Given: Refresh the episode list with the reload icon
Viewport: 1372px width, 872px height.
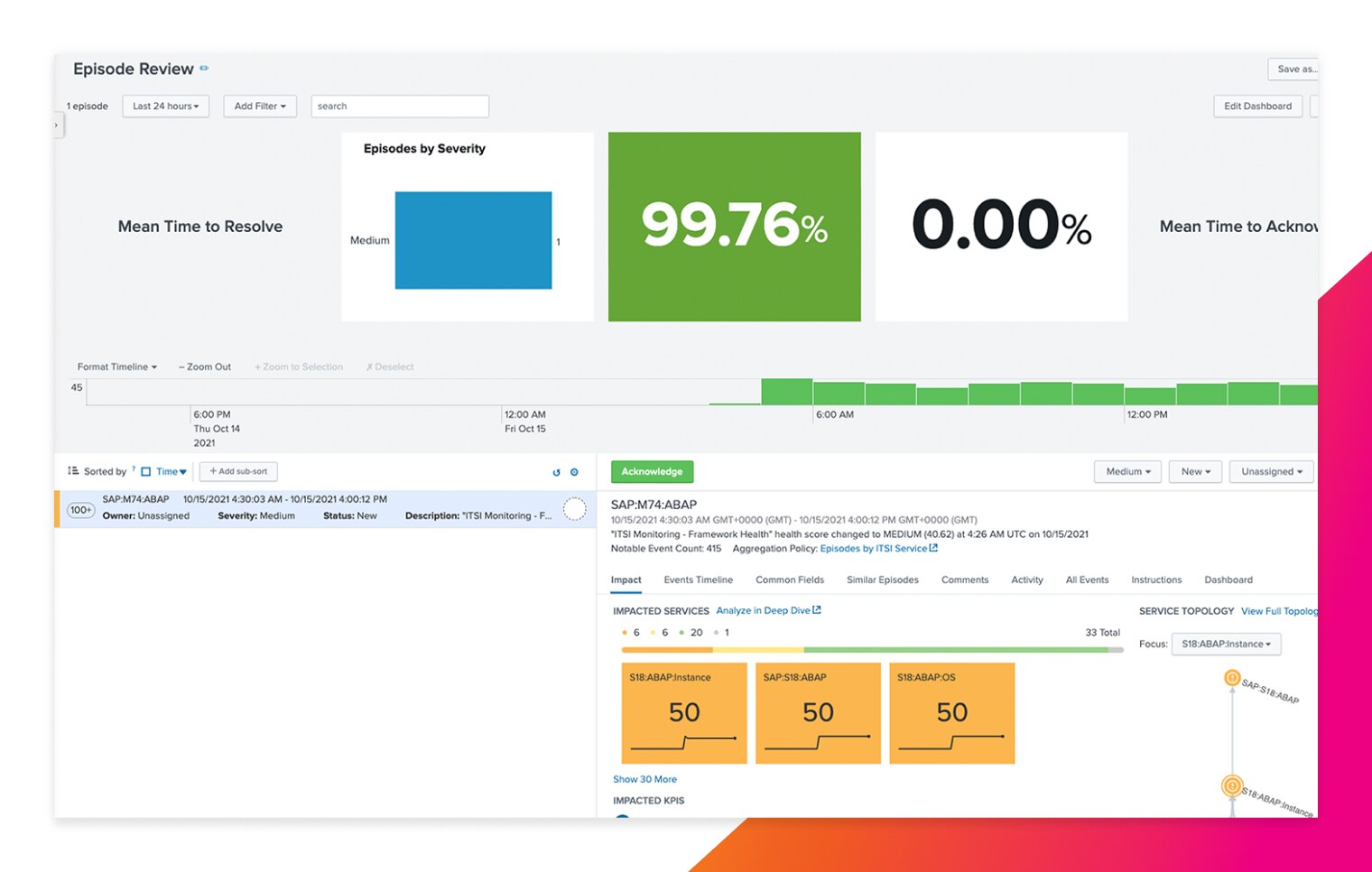Looking at the screenshot, I should click(x=557, y=471).
